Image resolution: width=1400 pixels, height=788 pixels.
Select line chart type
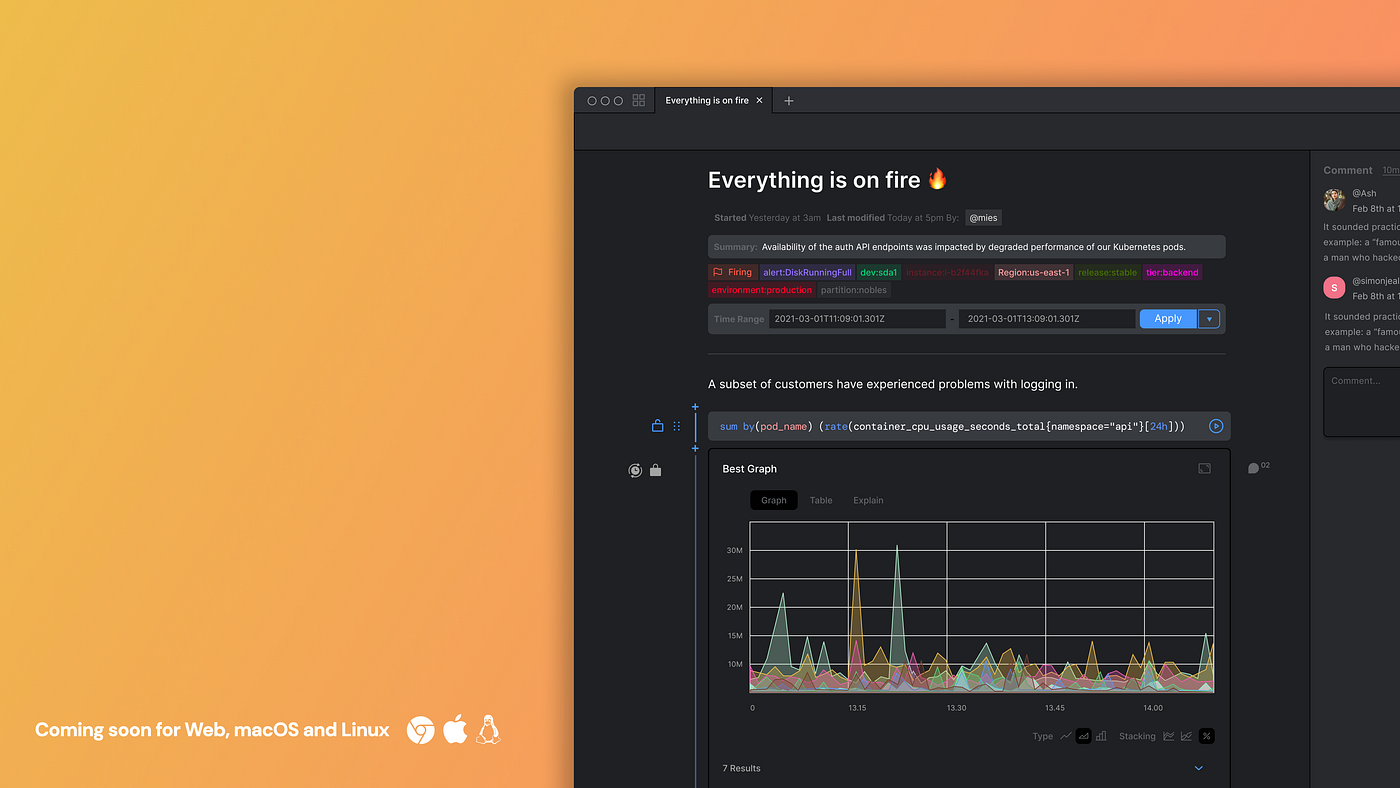tap(1066, 736)
